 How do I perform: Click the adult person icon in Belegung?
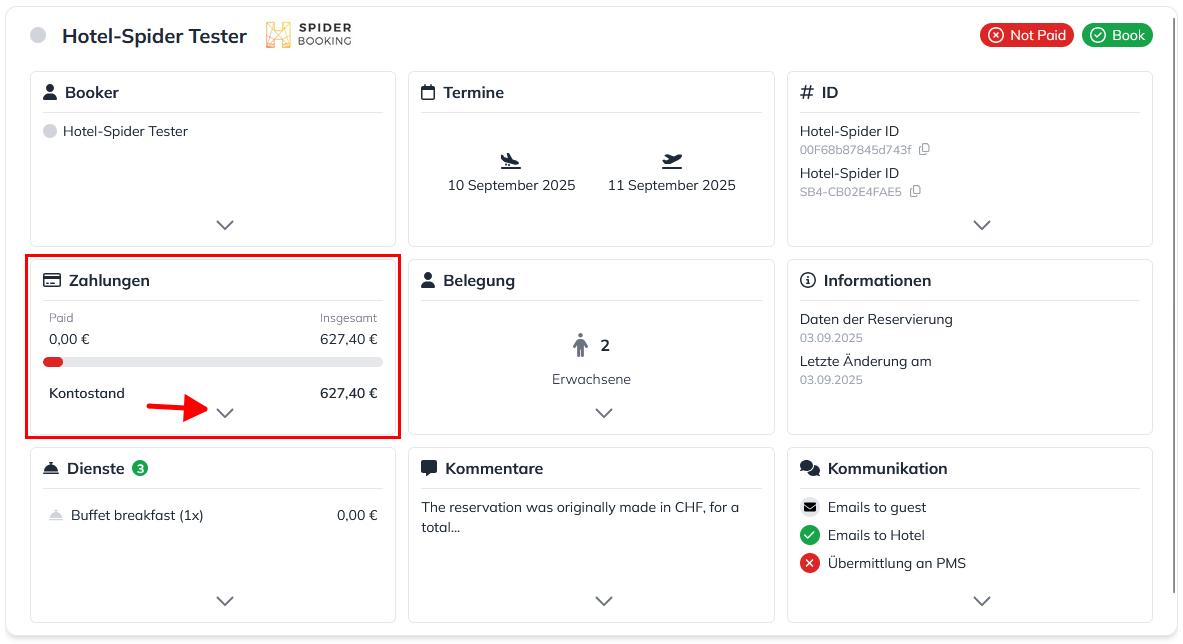tap(581, 346)
